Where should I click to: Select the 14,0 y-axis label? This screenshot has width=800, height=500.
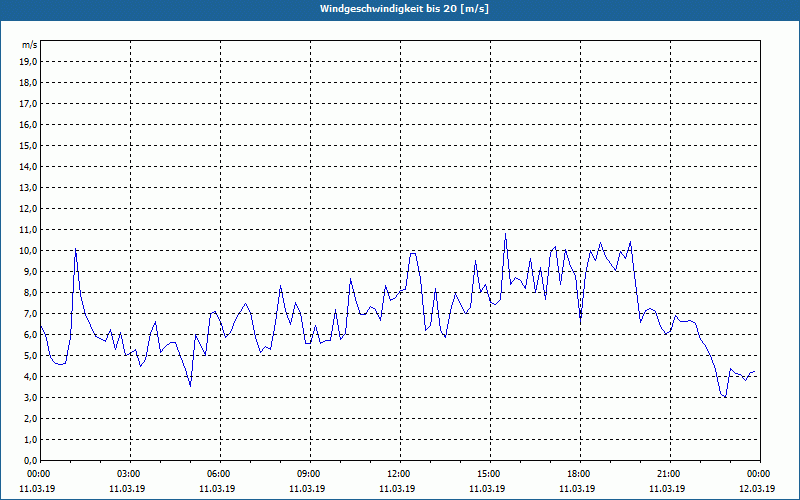coord(28,167)
